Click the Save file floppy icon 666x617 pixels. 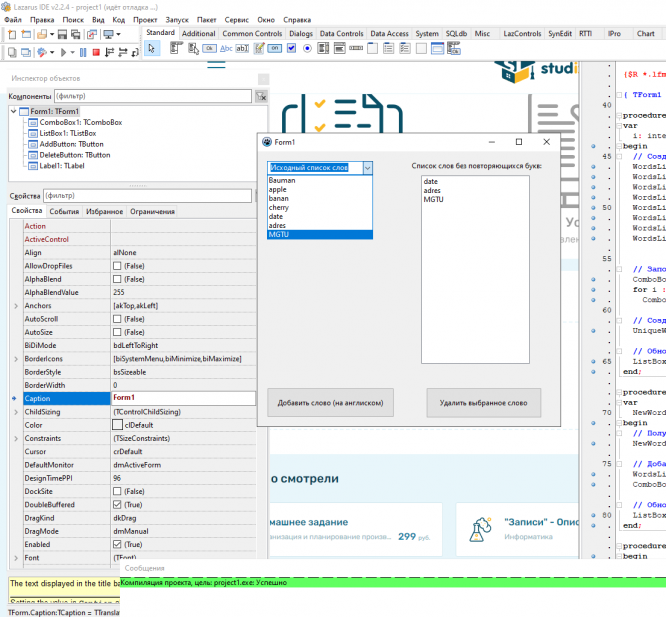tap(62, 34)
